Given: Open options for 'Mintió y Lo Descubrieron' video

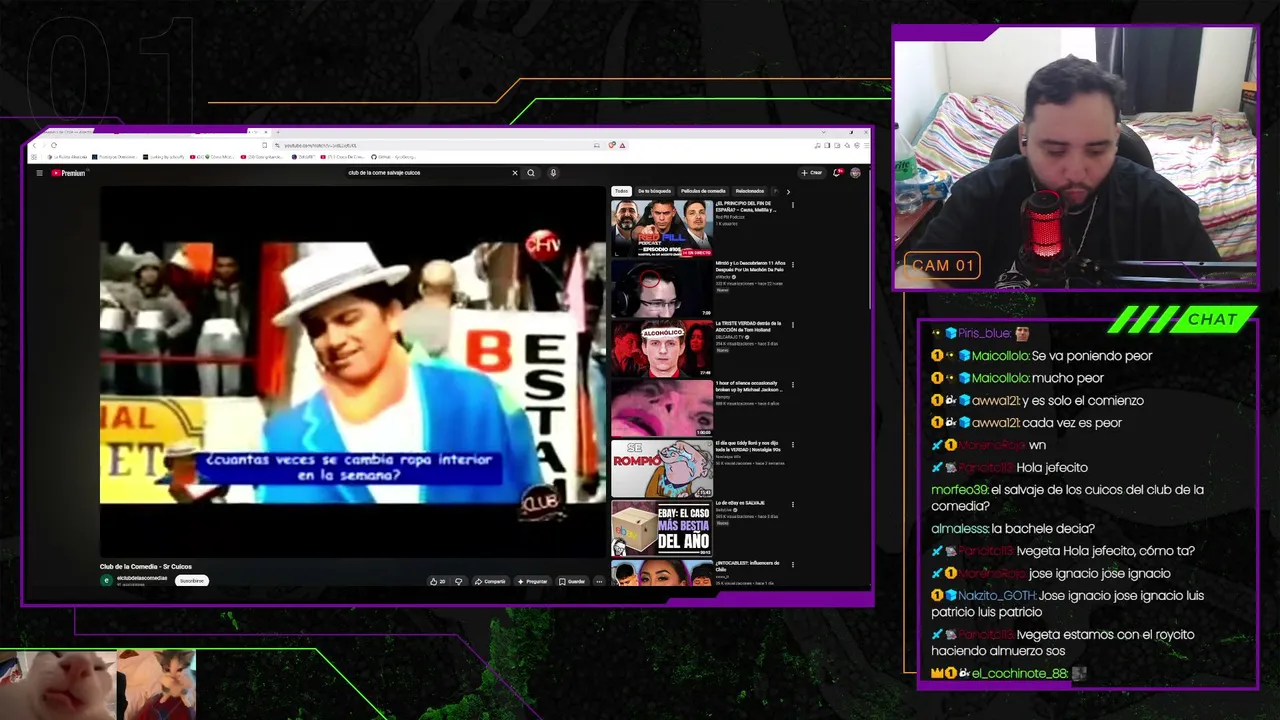Looking at the screenshot, I should (x=793, y=265).
